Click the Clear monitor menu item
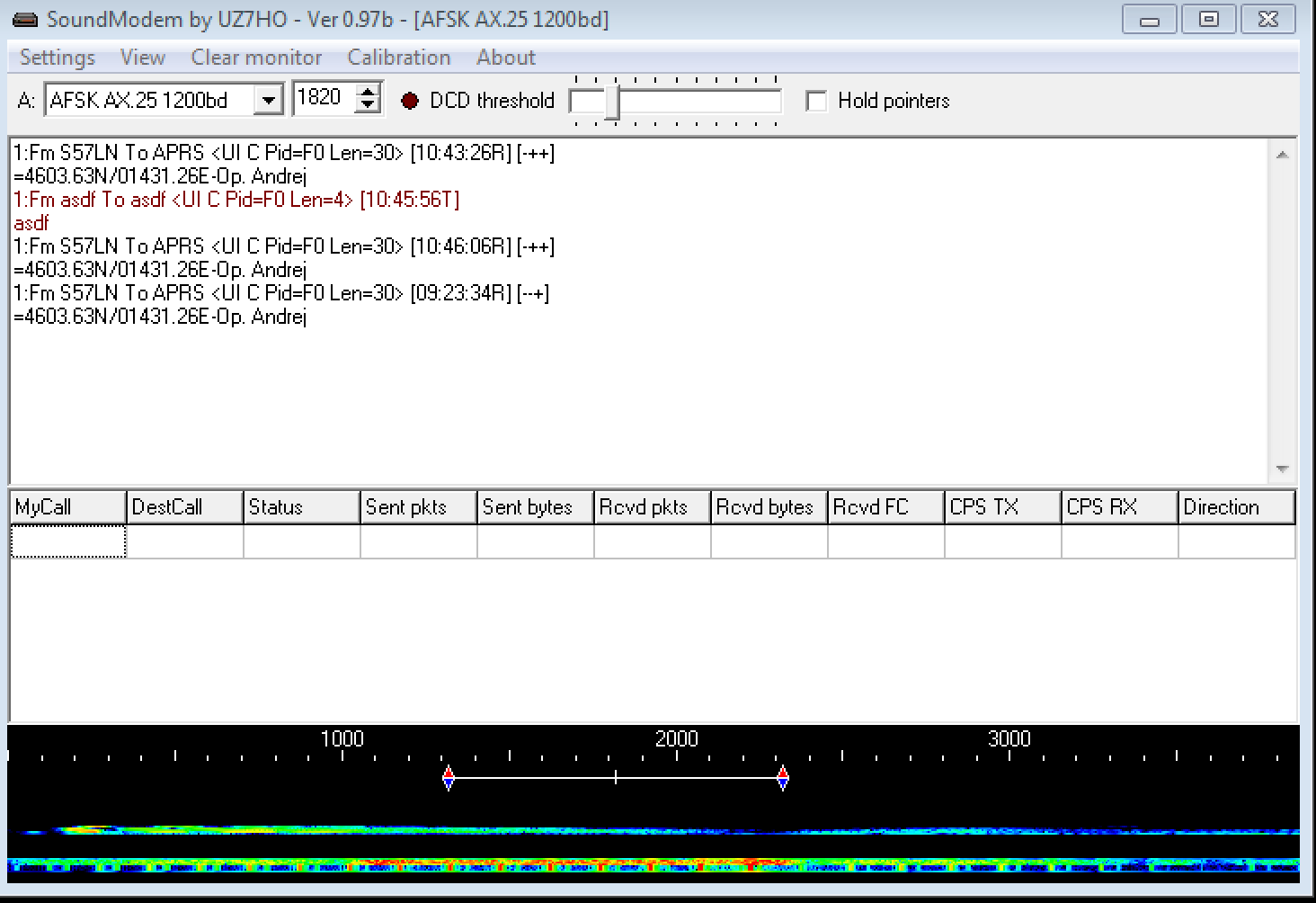This screenshot has height=903, width=1316. coord(256,58)
